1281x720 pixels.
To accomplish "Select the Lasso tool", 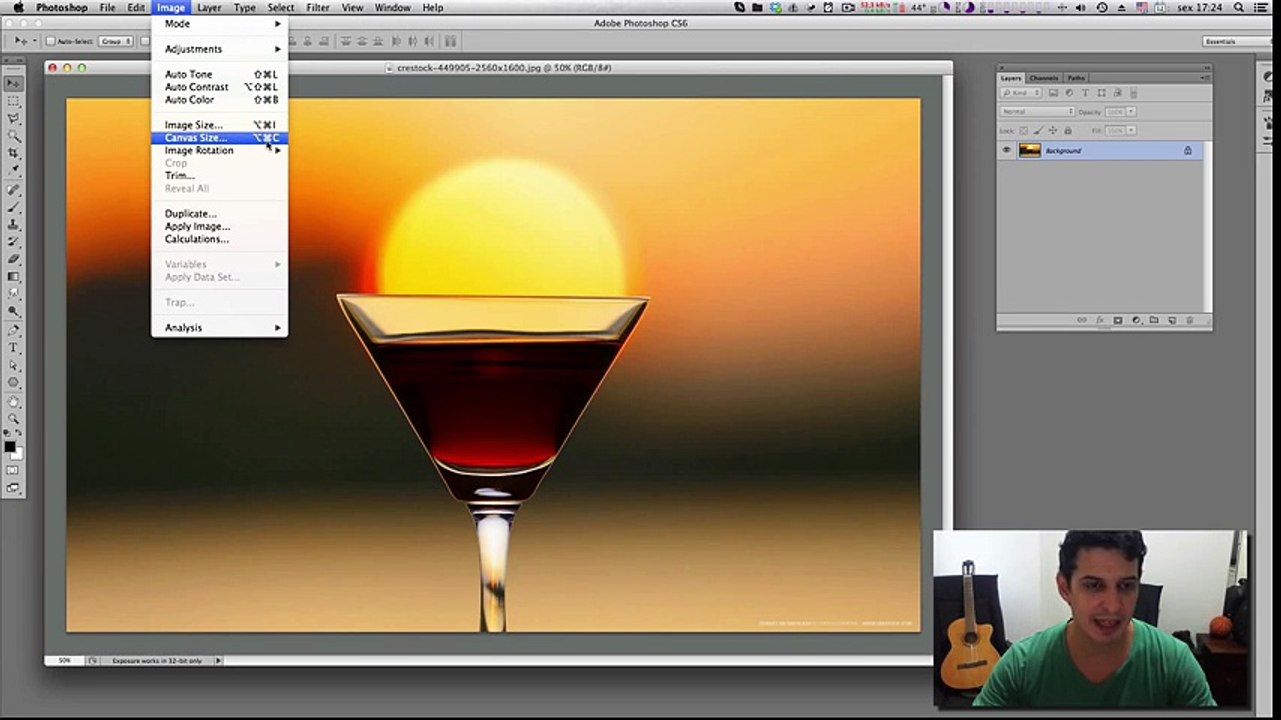I will [x=14, y=119].
